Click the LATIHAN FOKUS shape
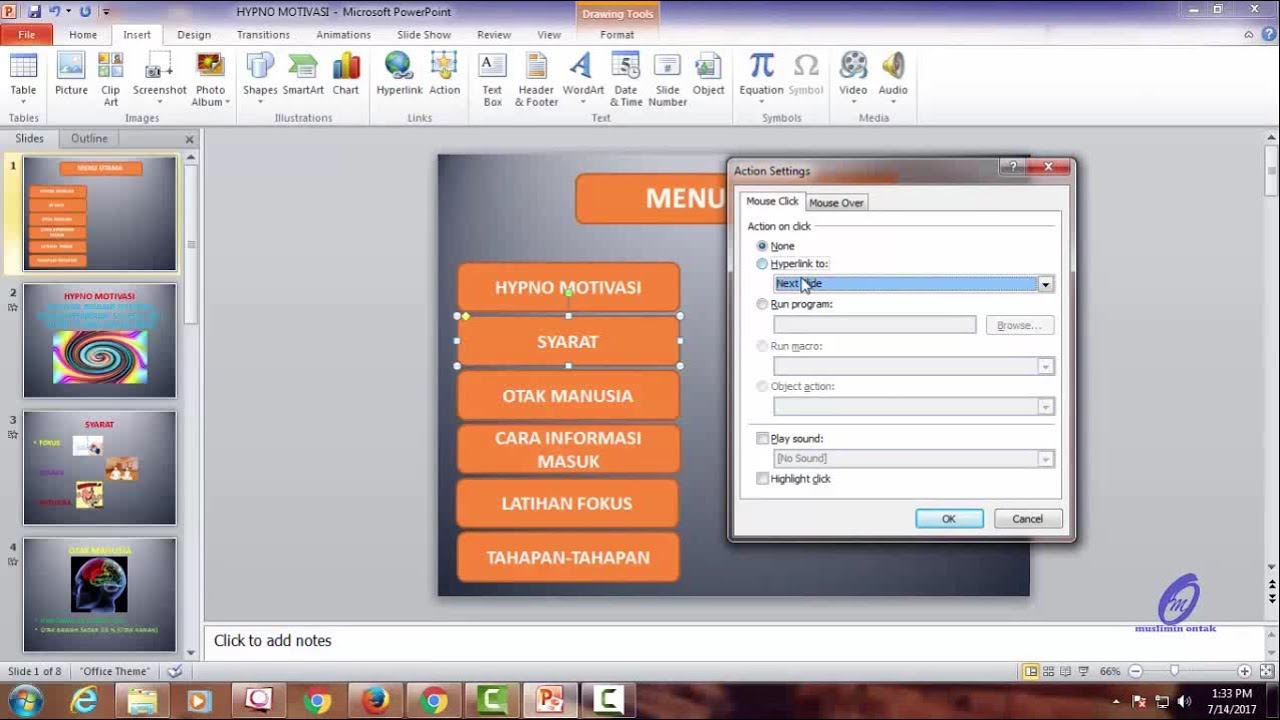Image resolution: width=1280 pixels, height=720 pixels. point(568,503)
